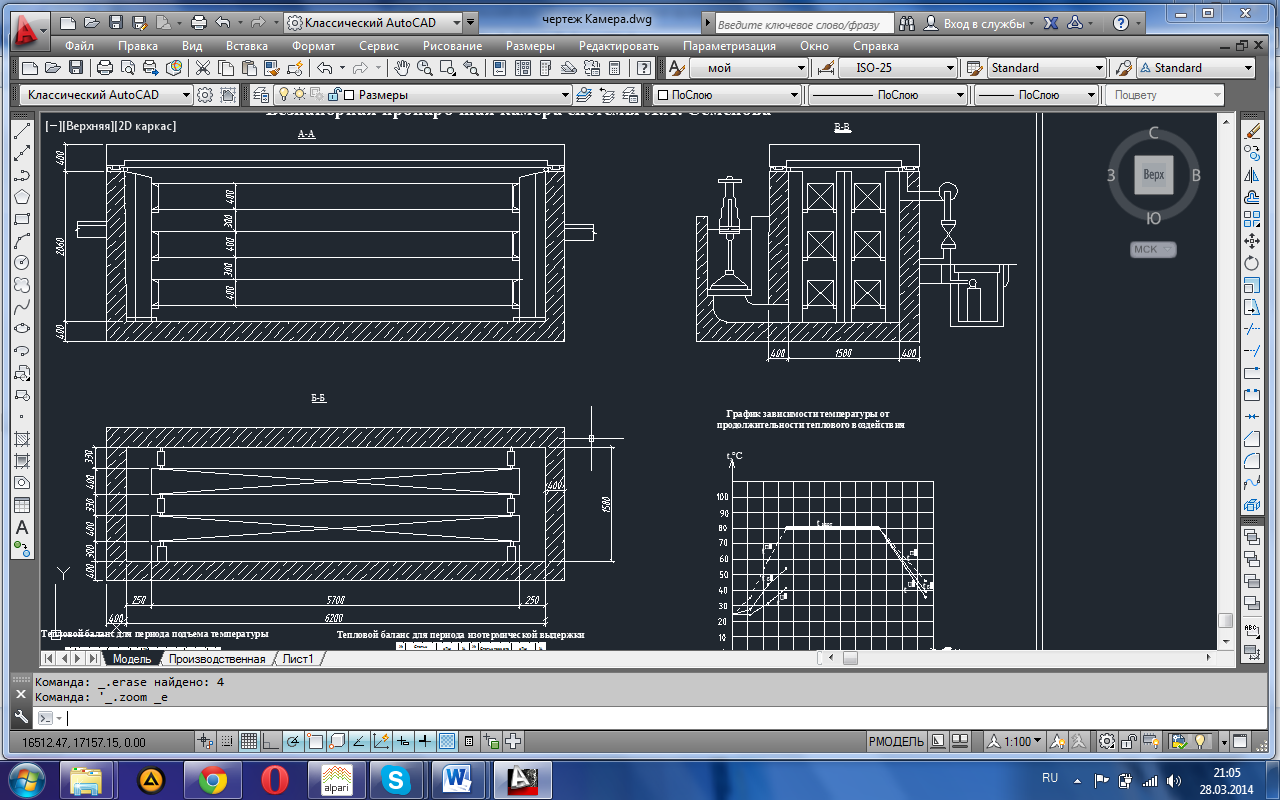Click the keyword search field in the title bar
The width and height of the screenshot is (1280, 800).
(804, 22)
